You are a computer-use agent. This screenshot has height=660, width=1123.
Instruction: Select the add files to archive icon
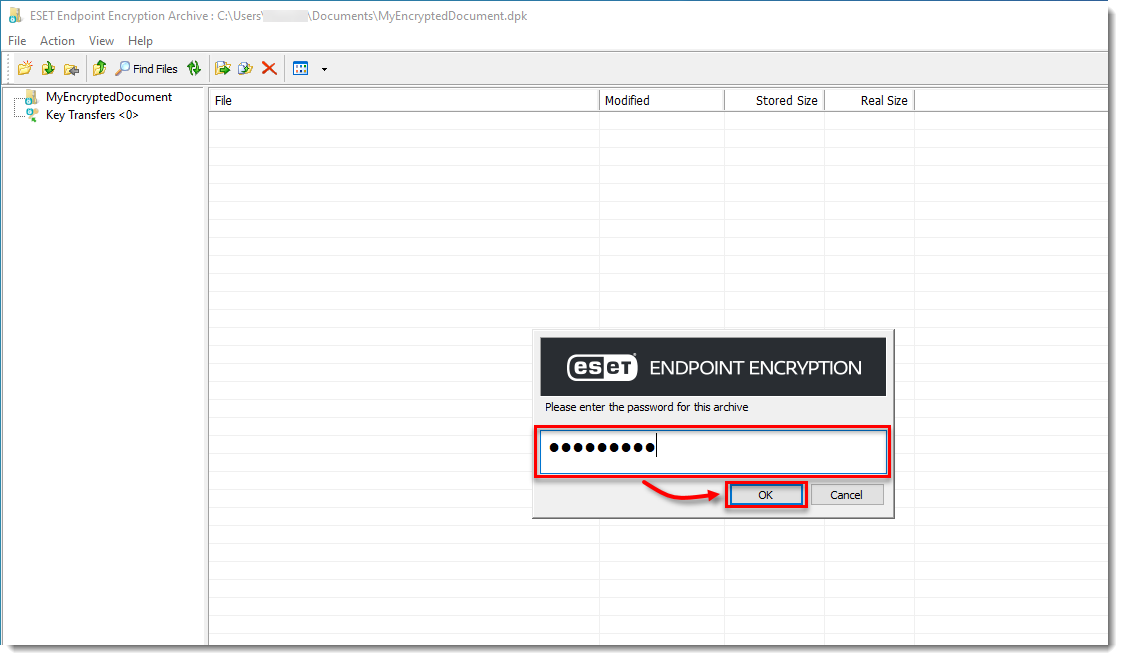[46, 68]
